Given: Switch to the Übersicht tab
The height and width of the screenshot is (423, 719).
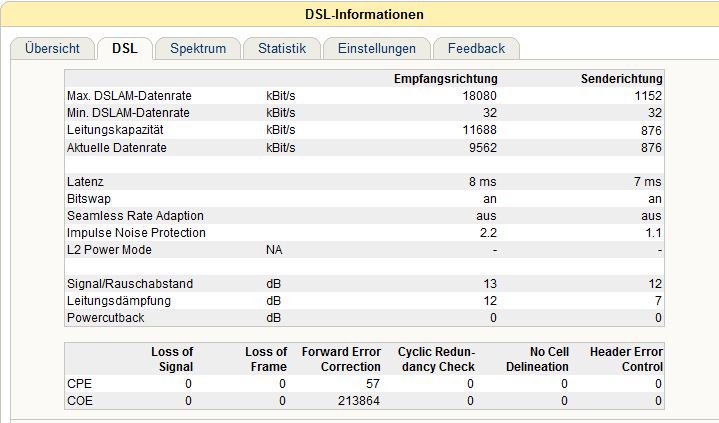Looking at the screenshot, I should [x=52, y=48].
